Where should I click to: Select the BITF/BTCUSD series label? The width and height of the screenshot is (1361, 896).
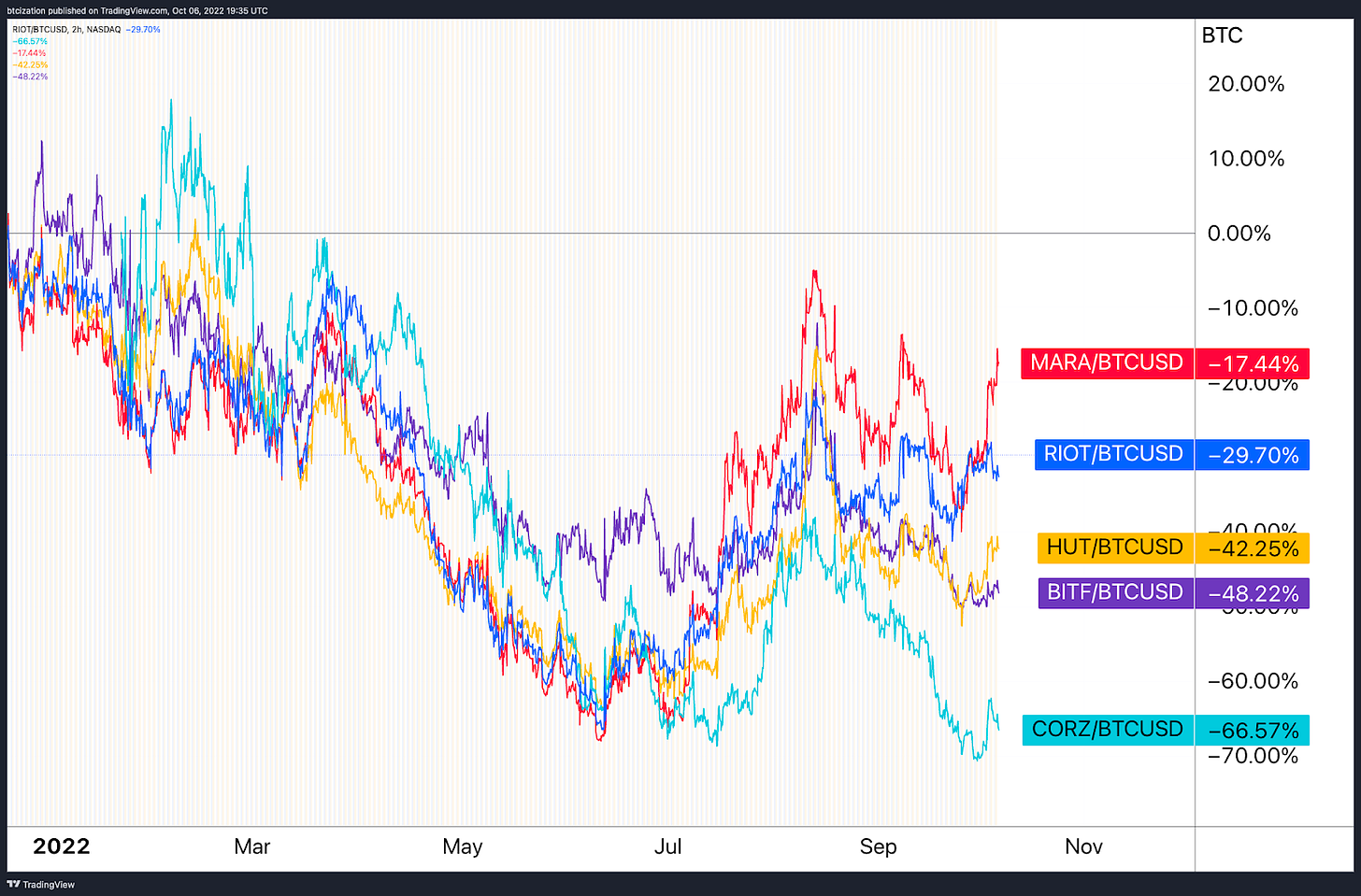[1115, 592]
